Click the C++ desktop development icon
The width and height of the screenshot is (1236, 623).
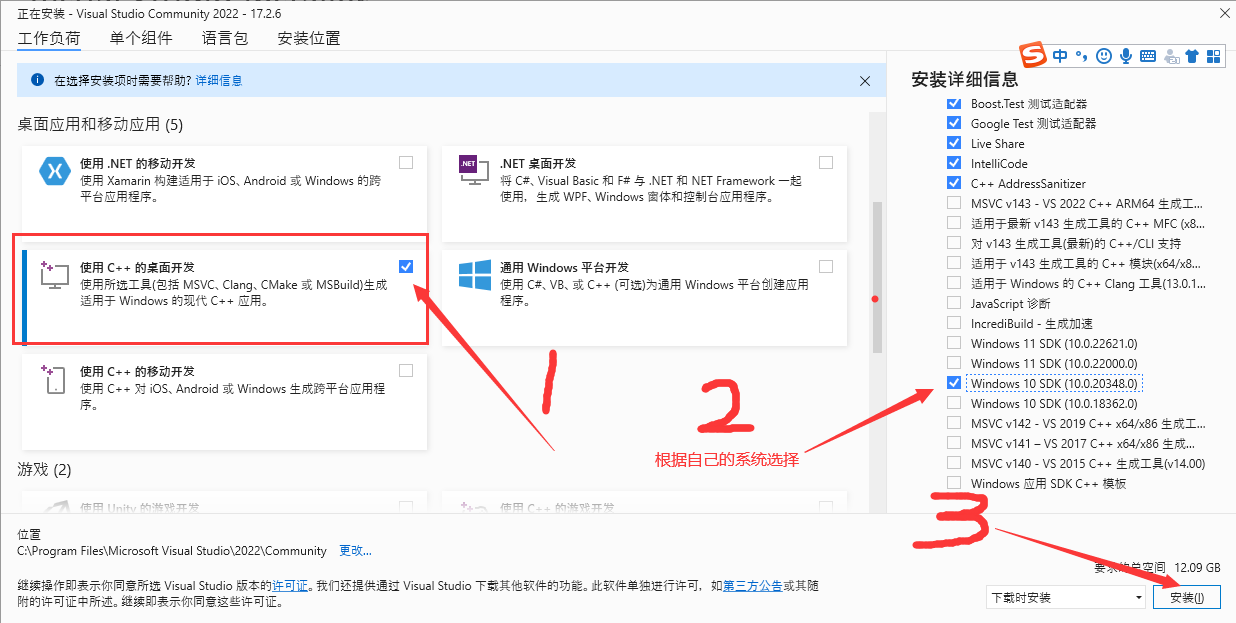click(53, 274)
